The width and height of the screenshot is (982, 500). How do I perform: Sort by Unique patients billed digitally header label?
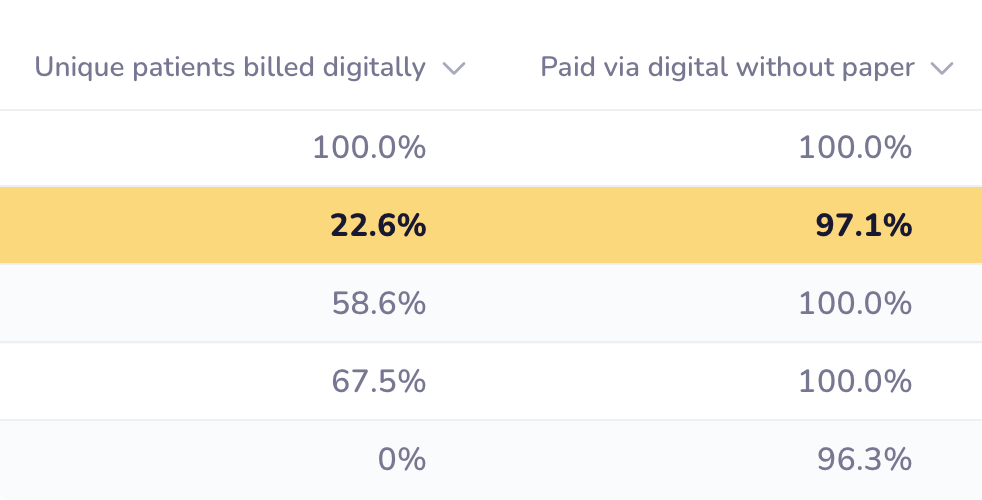[230, 68]
